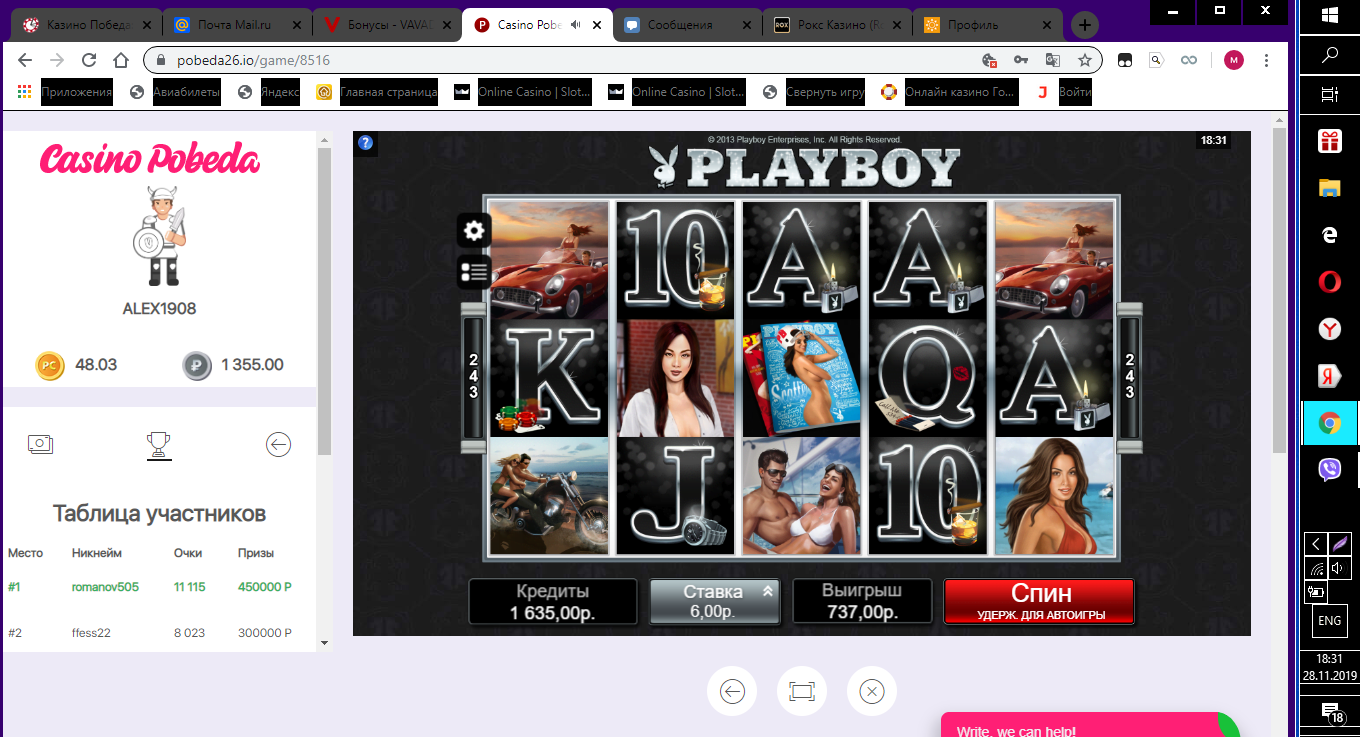1360x737 pixels.
Task: Click the ALEX1908 username
Action: click(x=159, y=309)
